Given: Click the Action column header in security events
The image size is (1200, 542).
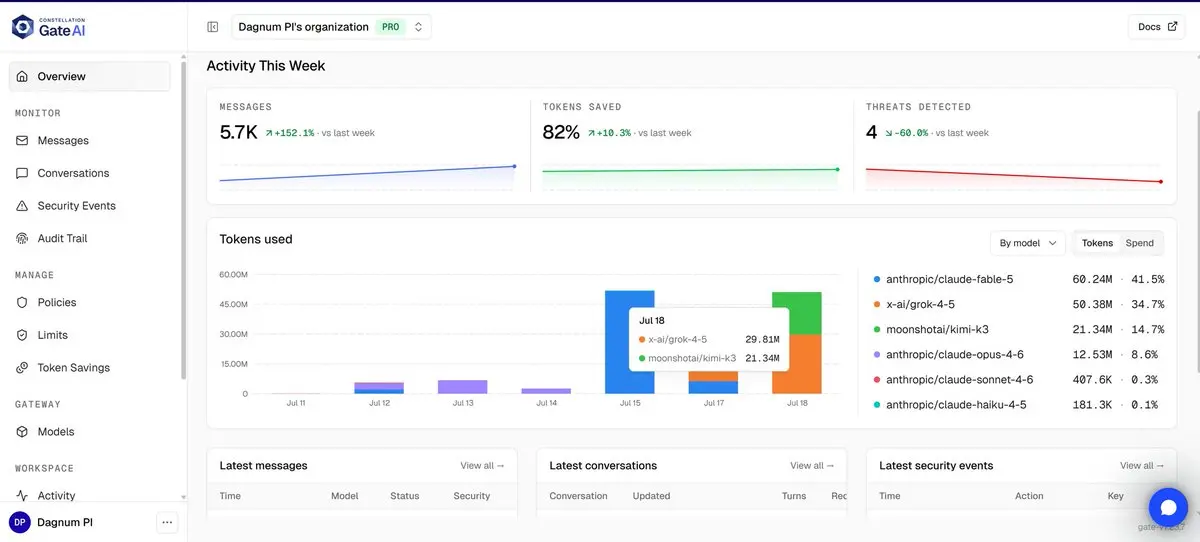Looking at the screenshot, I should 1029,496.
